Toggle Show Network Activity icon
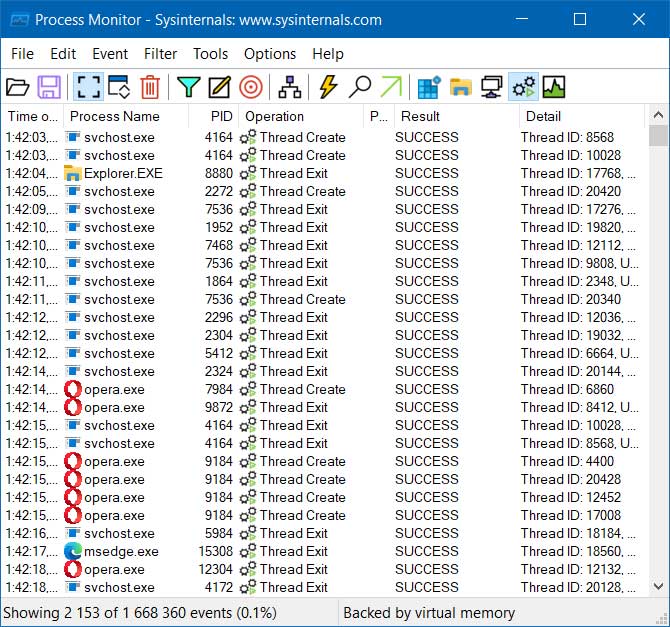Screen dimensions: 670x627 pyautogui.click(x=491, y=87)
